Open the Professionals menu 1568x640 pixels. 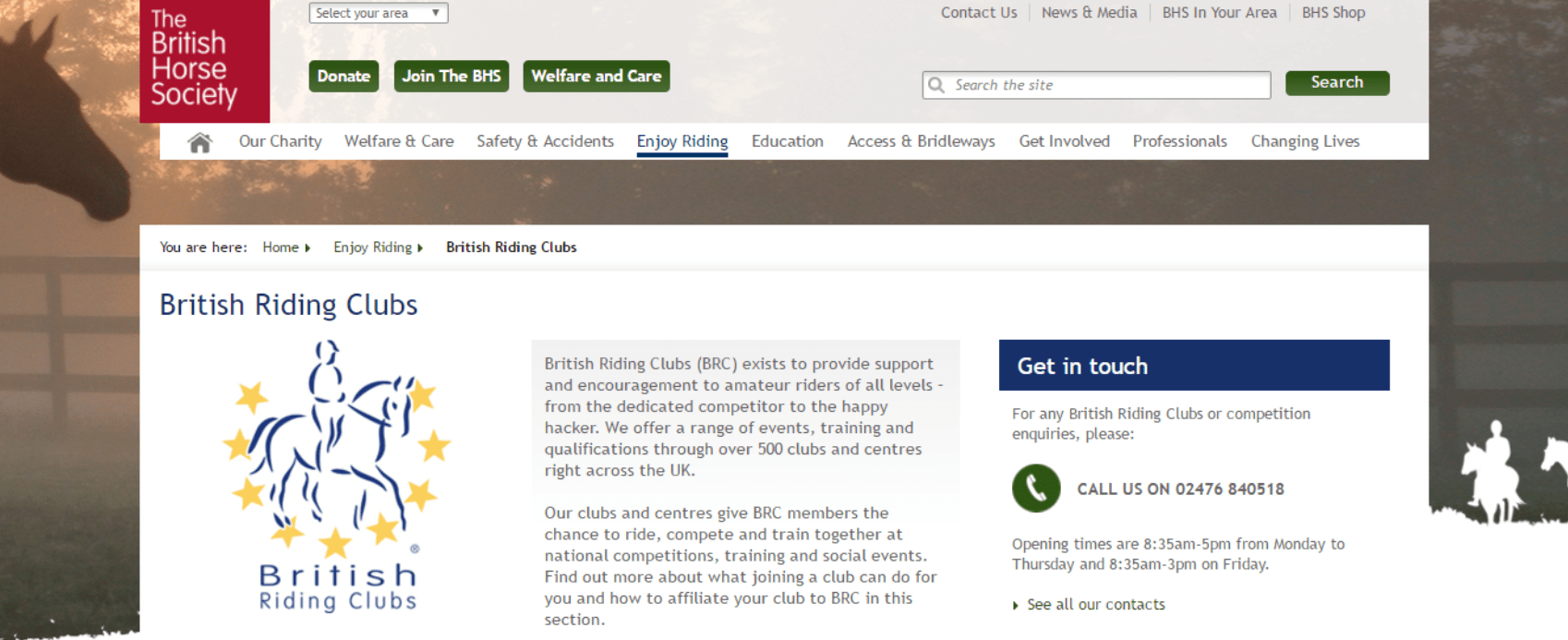coord(1180,141)
